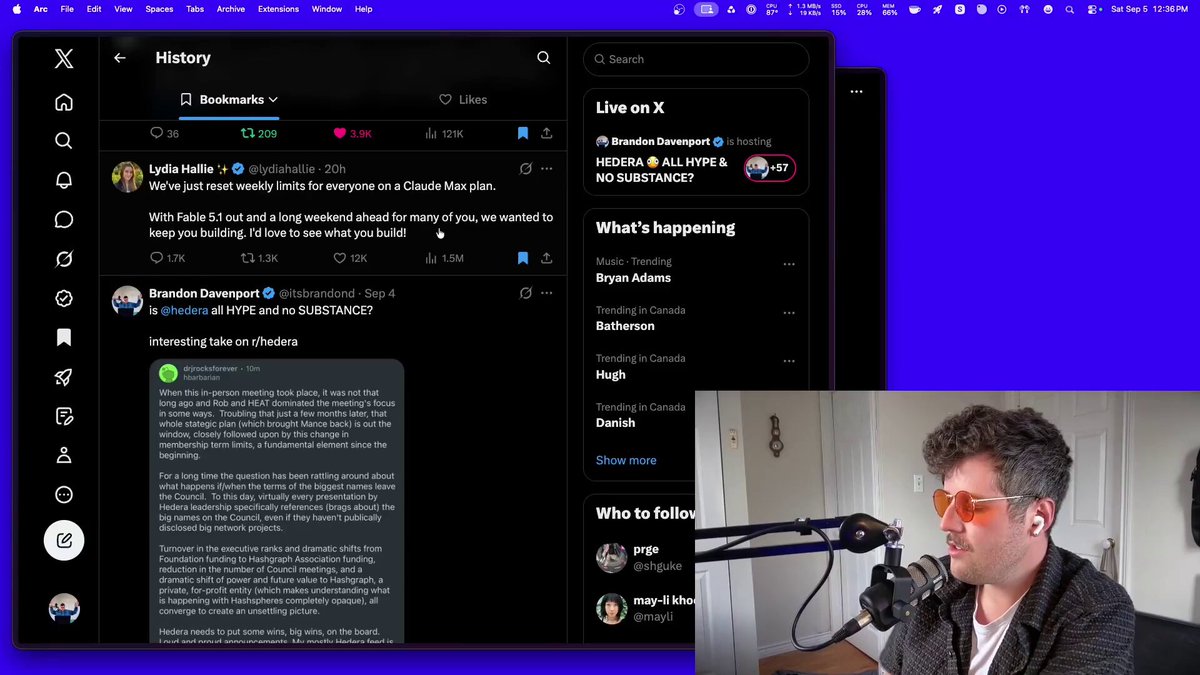
Task: Open Articles compose icon in sidebar
Action: coord(64,416)
